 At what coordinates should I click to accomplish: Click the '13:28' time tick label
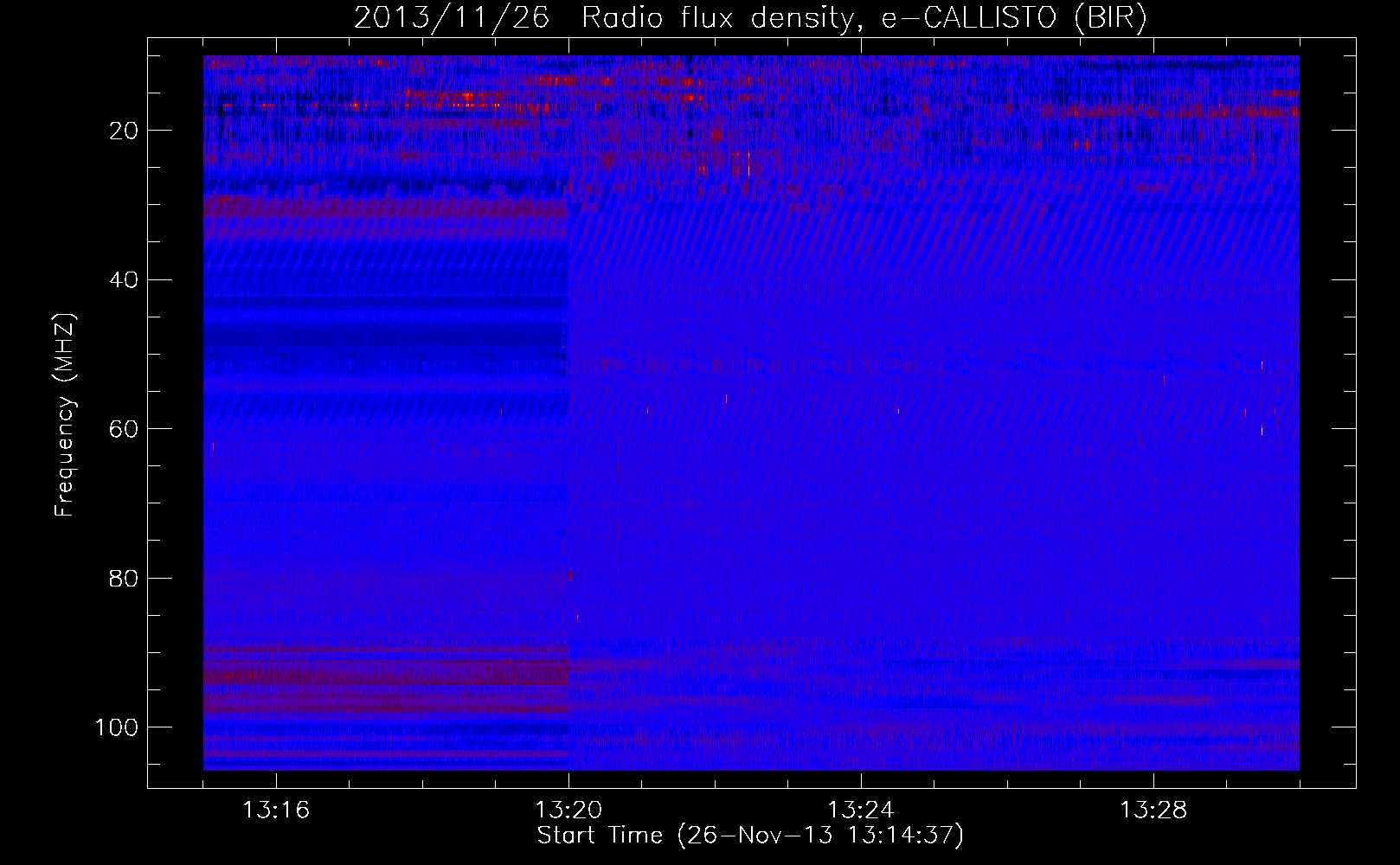click(1153, 811)
